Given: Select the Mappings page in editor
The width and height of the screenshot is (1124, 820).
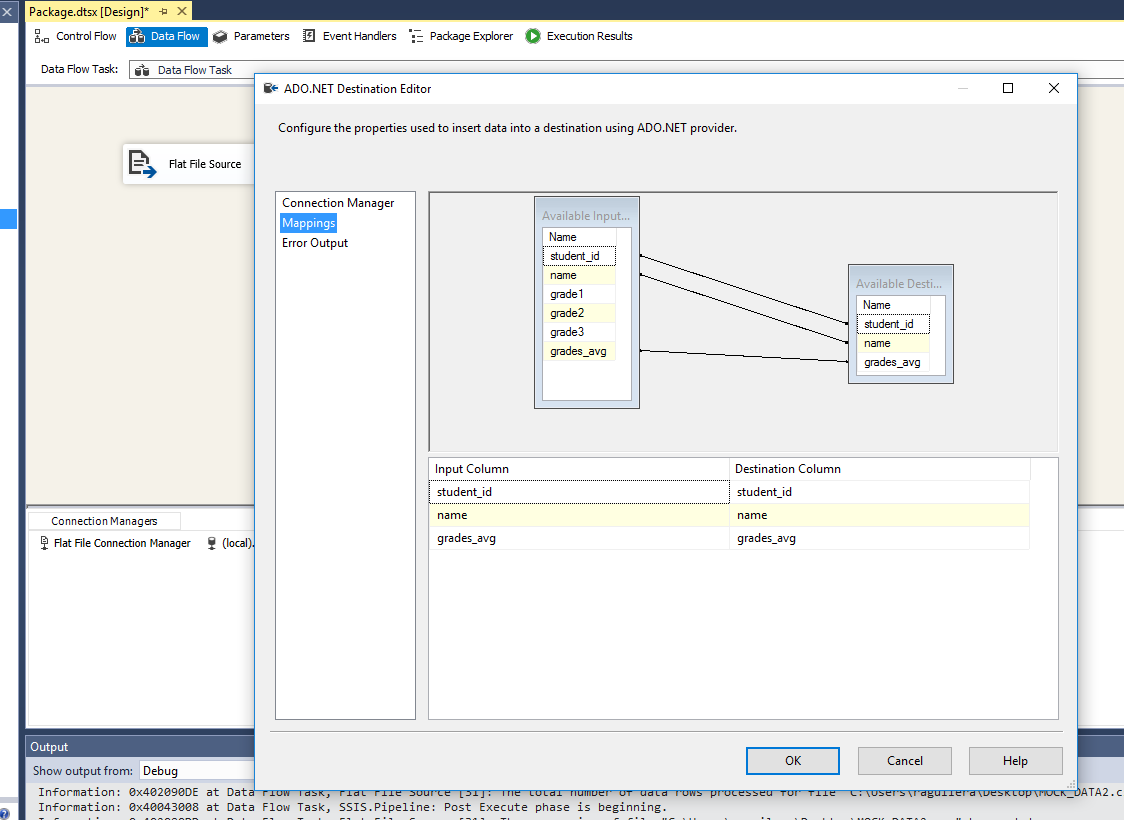Looking at the screenshot, I should click(308, 223).
